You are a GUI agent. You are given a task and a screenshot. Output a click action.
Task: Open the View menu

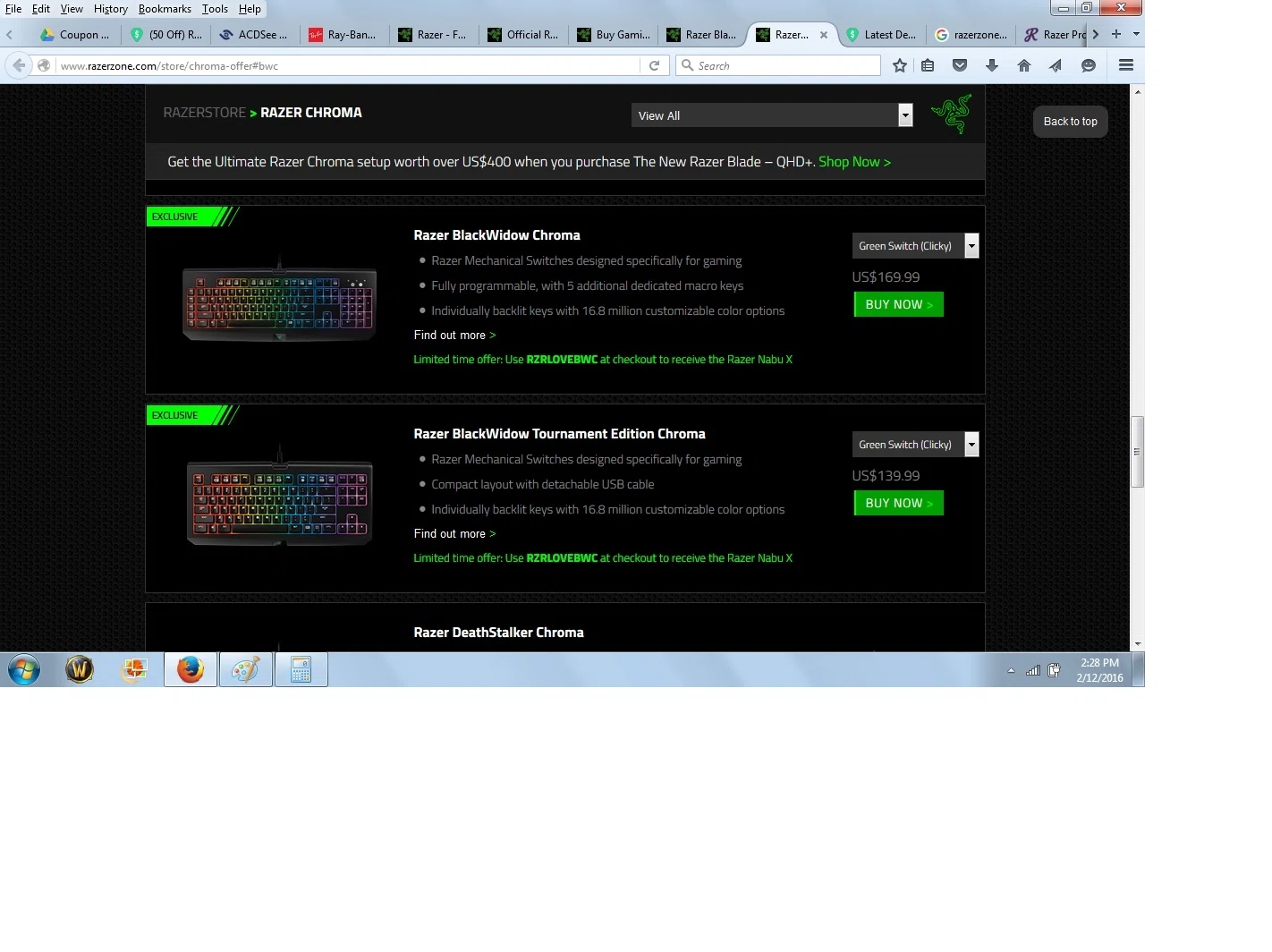(72, 9)
